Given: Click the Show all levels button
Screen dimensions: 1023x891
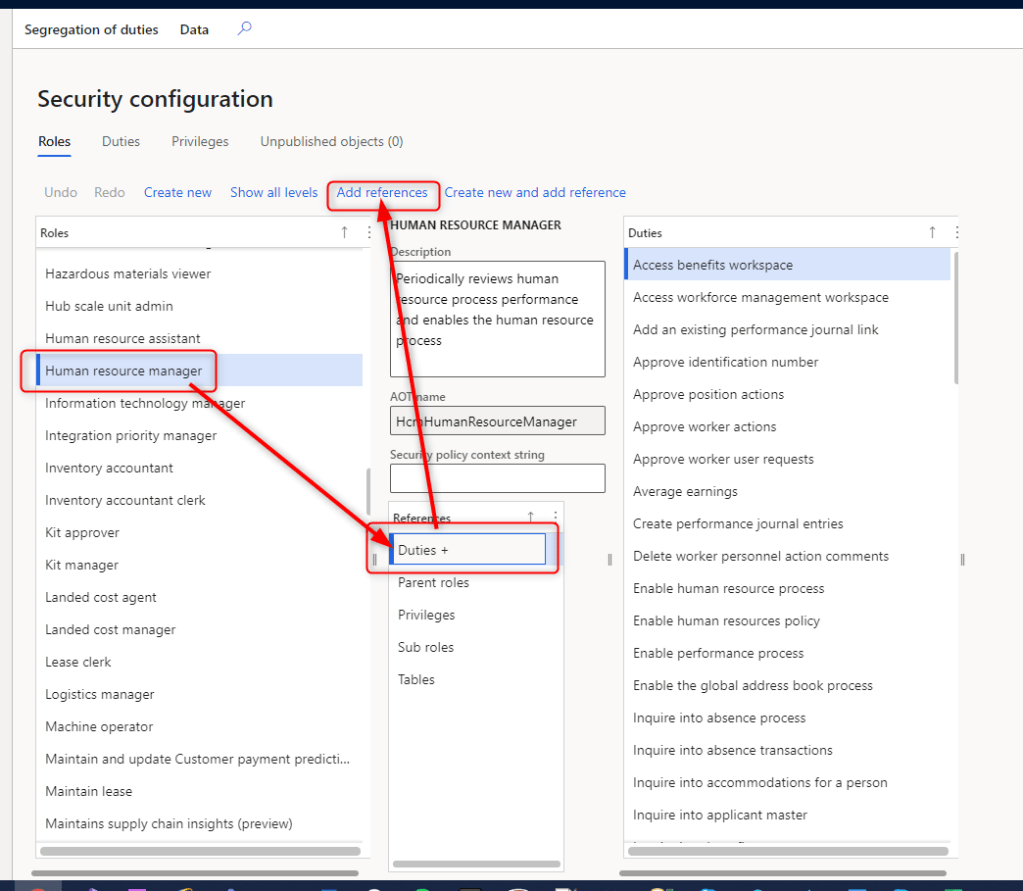Looking at the screenshot, I should tap(274, 192).
